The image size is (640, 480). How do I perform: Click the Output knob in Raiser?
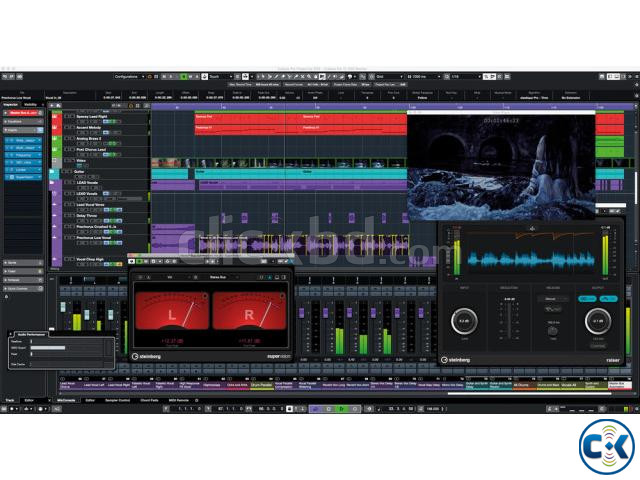(x=598, y=321)
